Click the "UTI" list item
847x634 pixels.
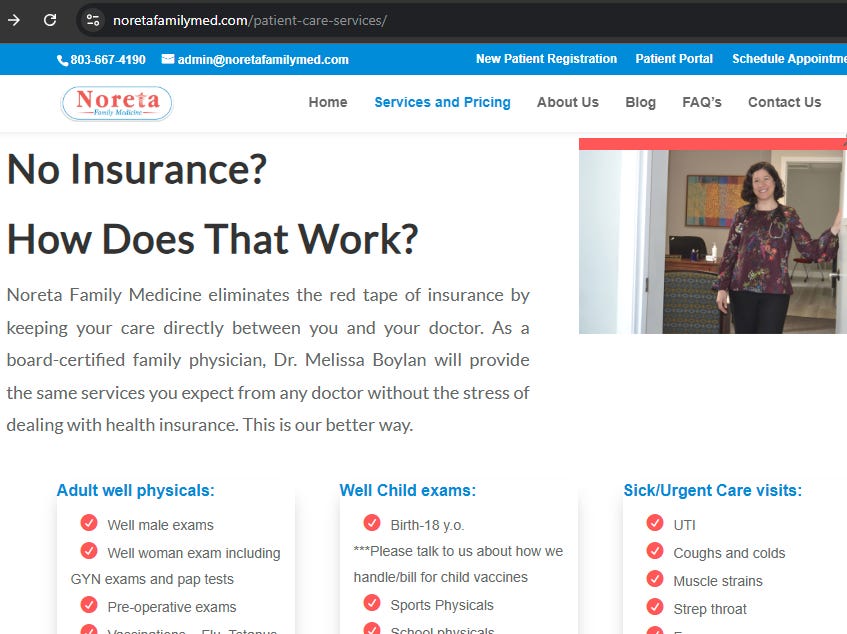coord(684,525)
